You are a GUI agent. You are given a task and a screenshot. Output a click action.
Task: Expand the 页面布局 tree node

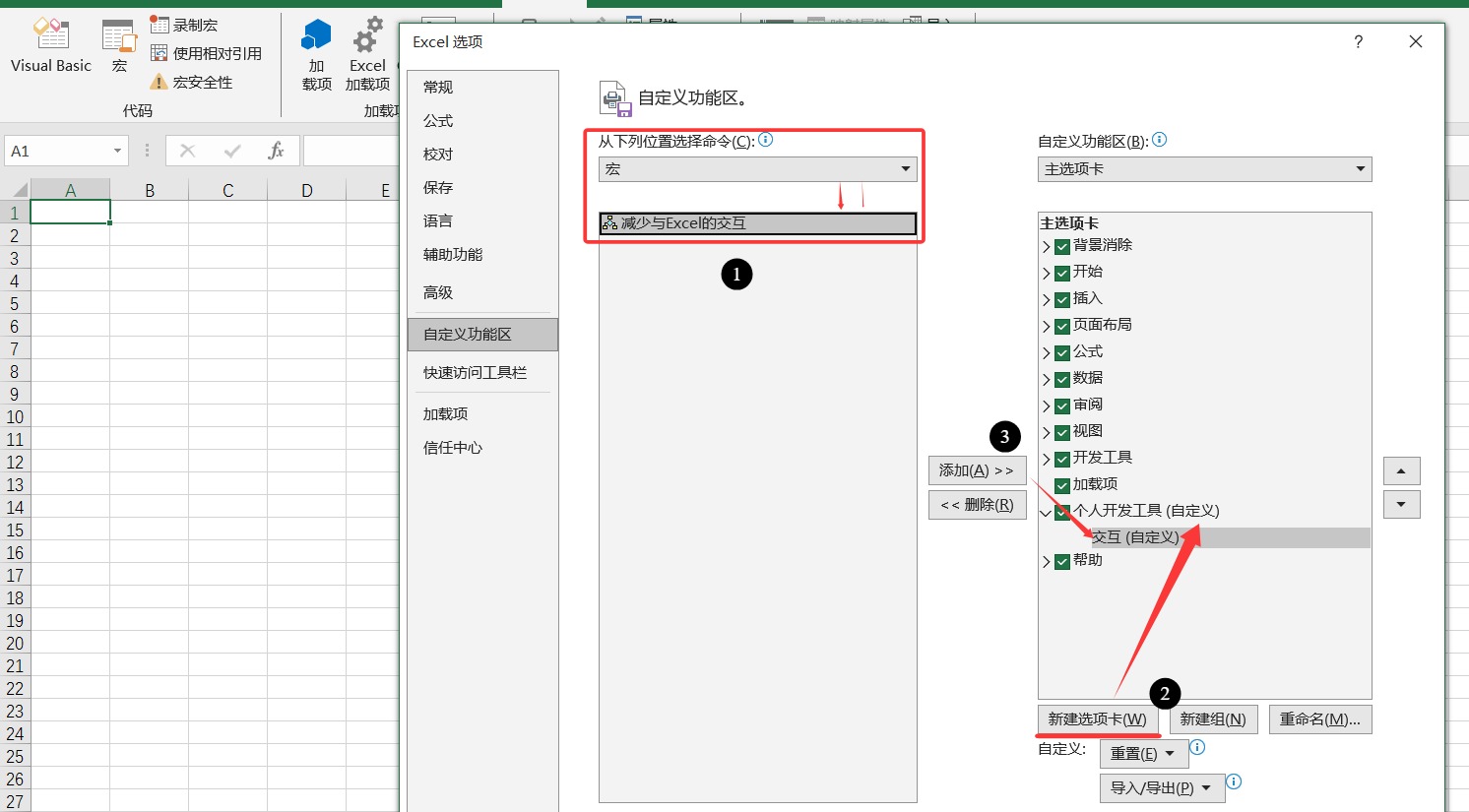[x=1046, y=326]
